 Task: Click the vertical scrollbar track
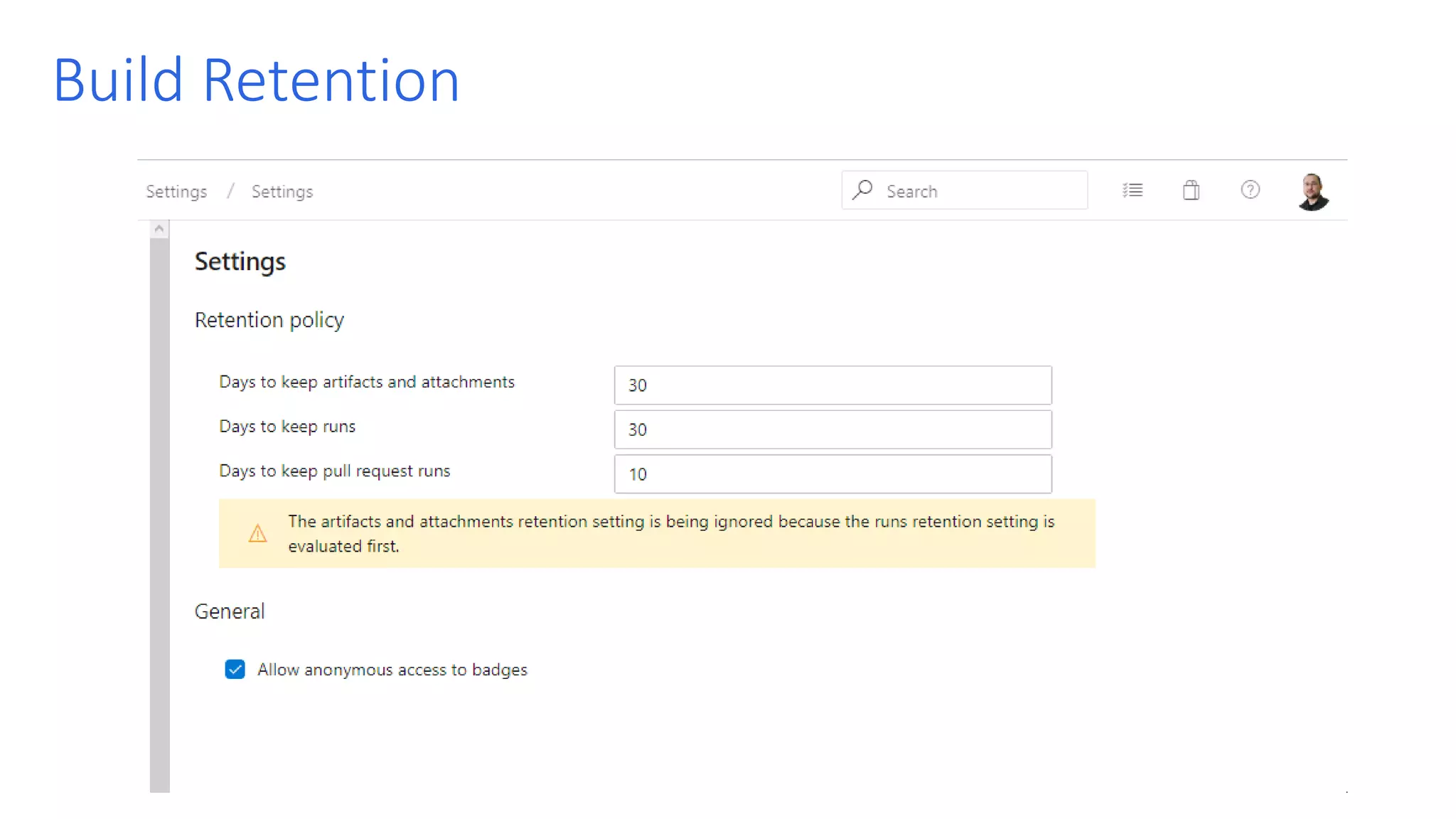159,512
